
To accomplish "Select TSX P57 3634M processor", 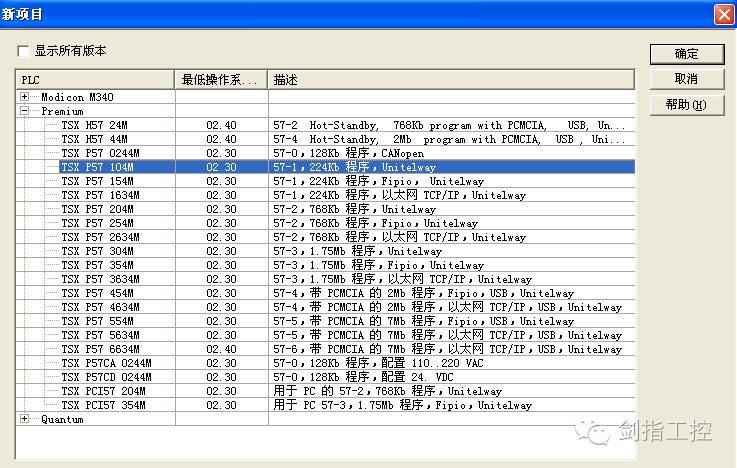I will [101, 279].
